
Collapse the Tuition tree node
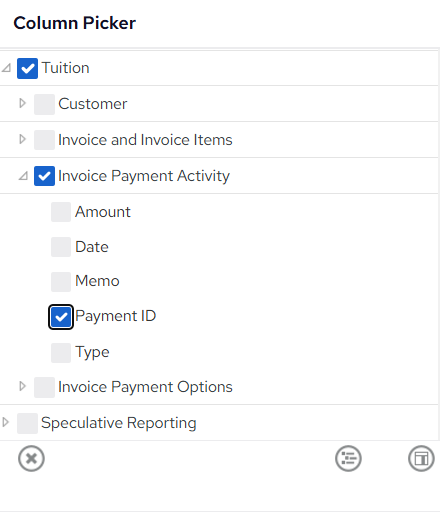(6, 68)
